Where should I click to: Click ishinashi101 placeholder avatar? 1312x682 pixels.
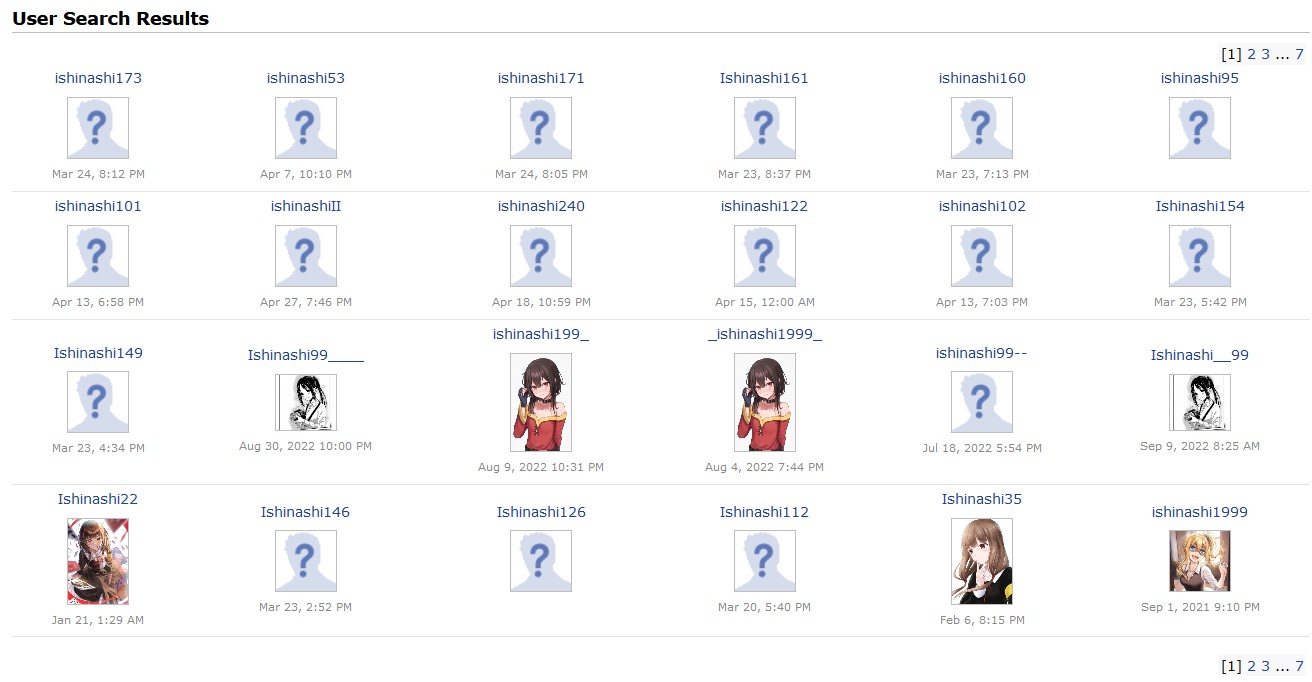click(x=98, y=256)
